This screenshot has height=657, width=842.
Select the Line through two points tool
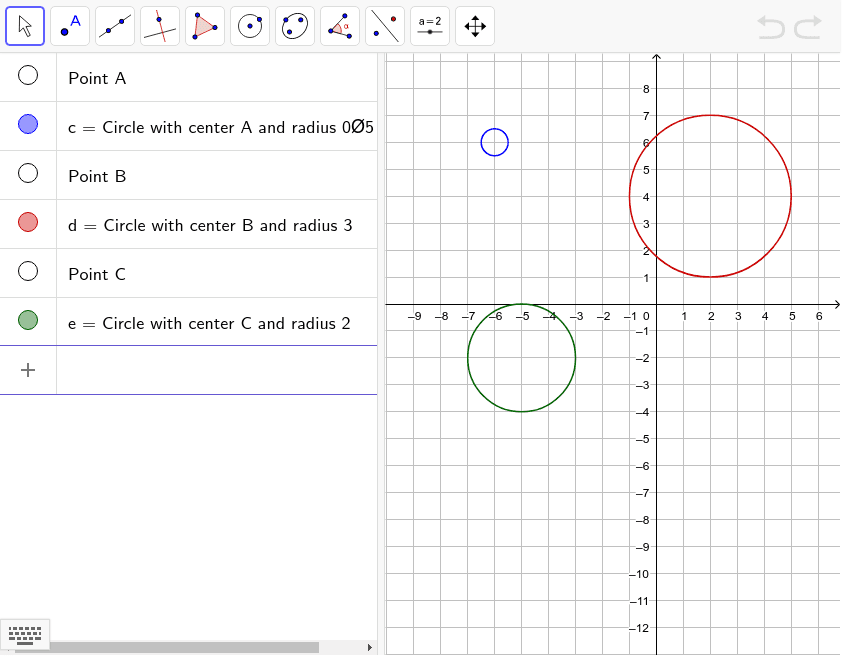[x=115, y=26]
